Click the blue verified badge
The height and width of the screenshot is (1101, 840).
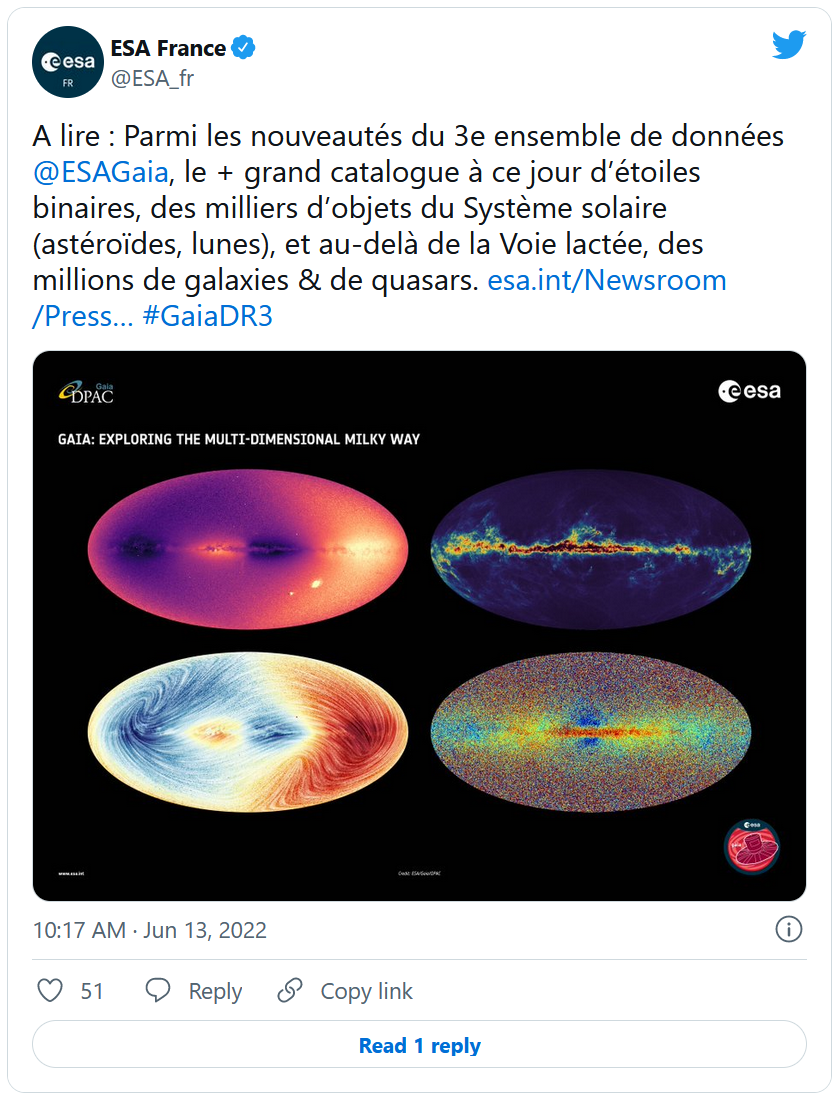click(x=244, y=48)
